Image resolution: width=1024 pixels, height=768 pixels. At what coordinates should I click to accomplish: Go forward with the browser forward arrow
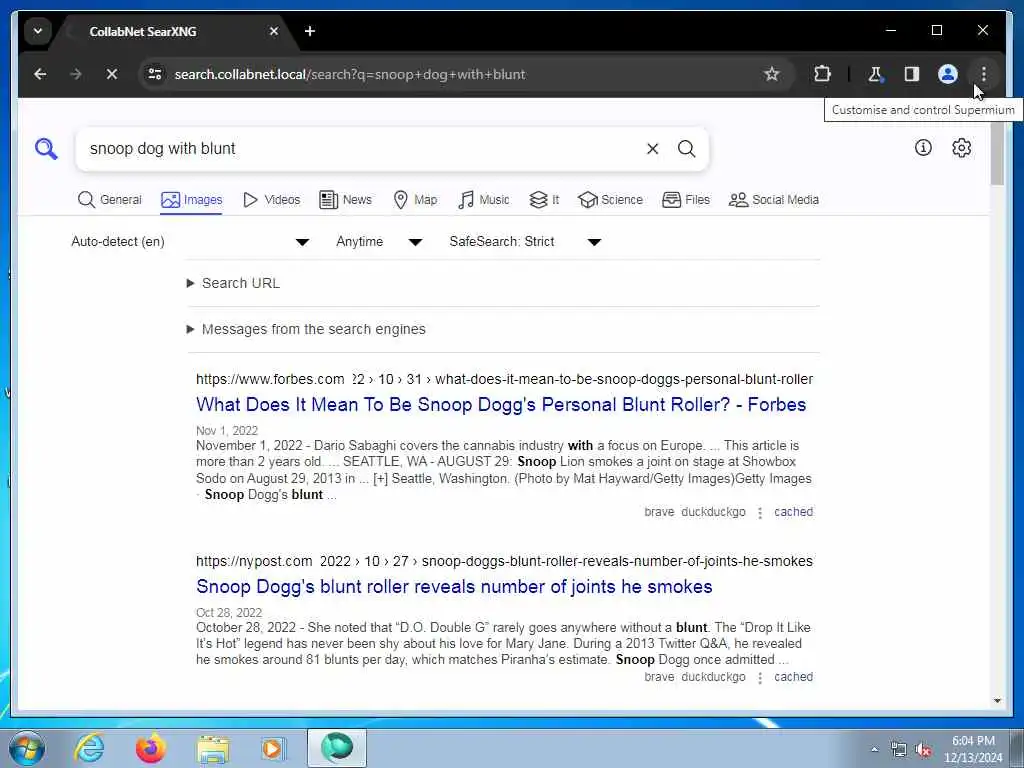pos(76,74)
